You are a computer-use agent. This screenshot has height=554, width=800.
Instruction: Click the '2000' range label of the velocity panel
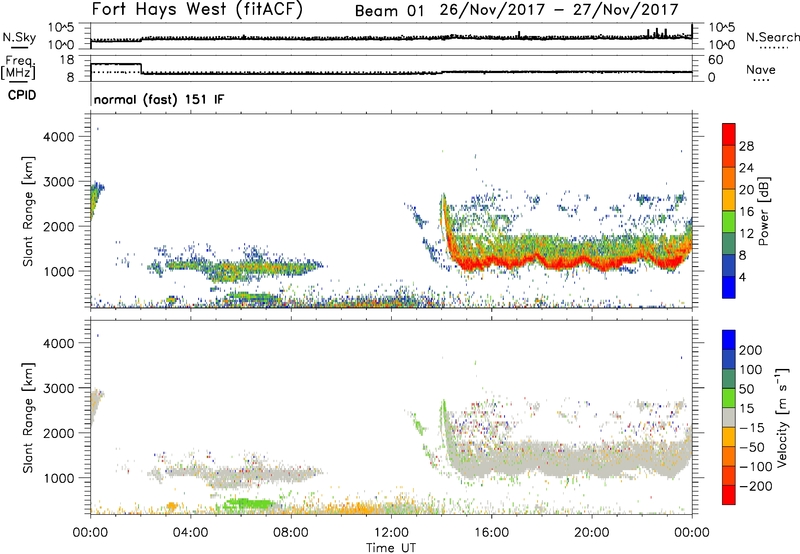(x=59, y=433)
